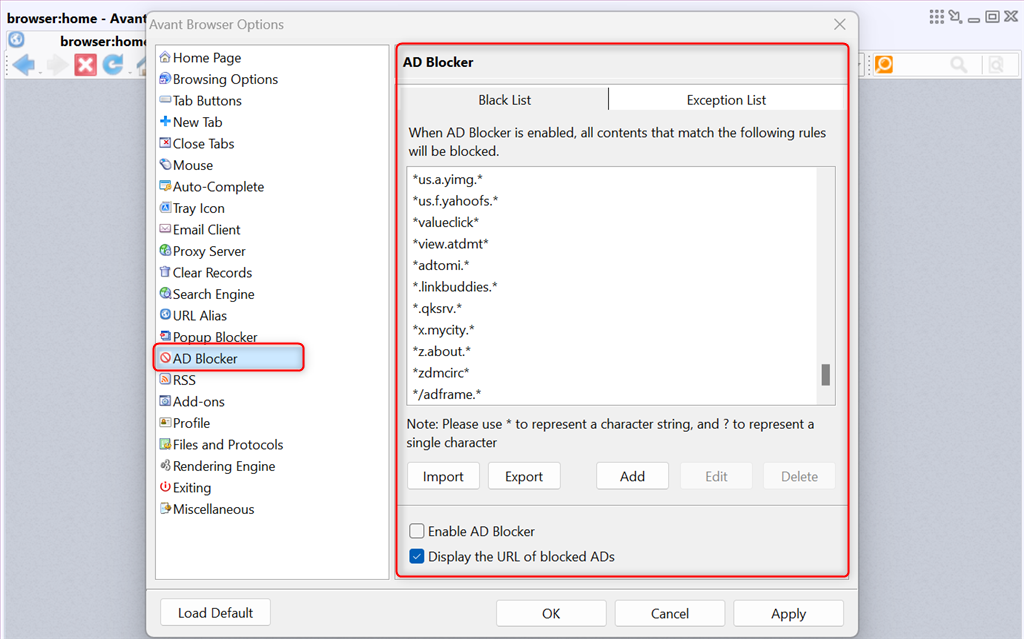Click the disabled Edit button

point(716,476)
